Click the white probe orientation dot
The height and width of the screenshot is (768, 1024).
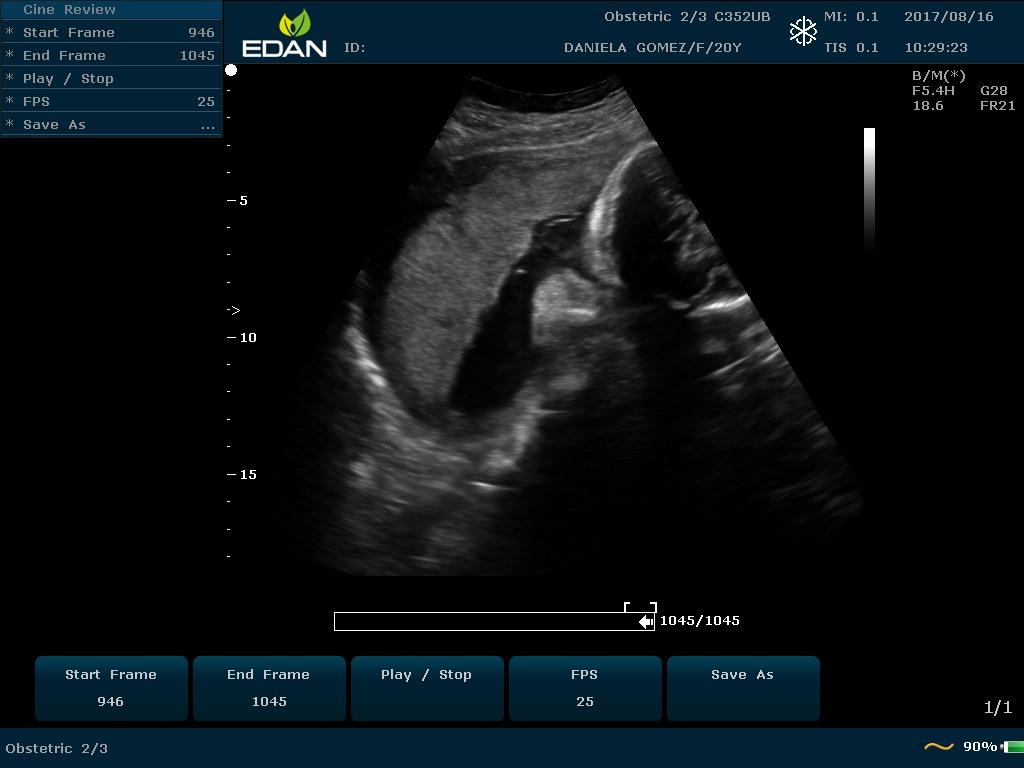[x=231, y=70]
